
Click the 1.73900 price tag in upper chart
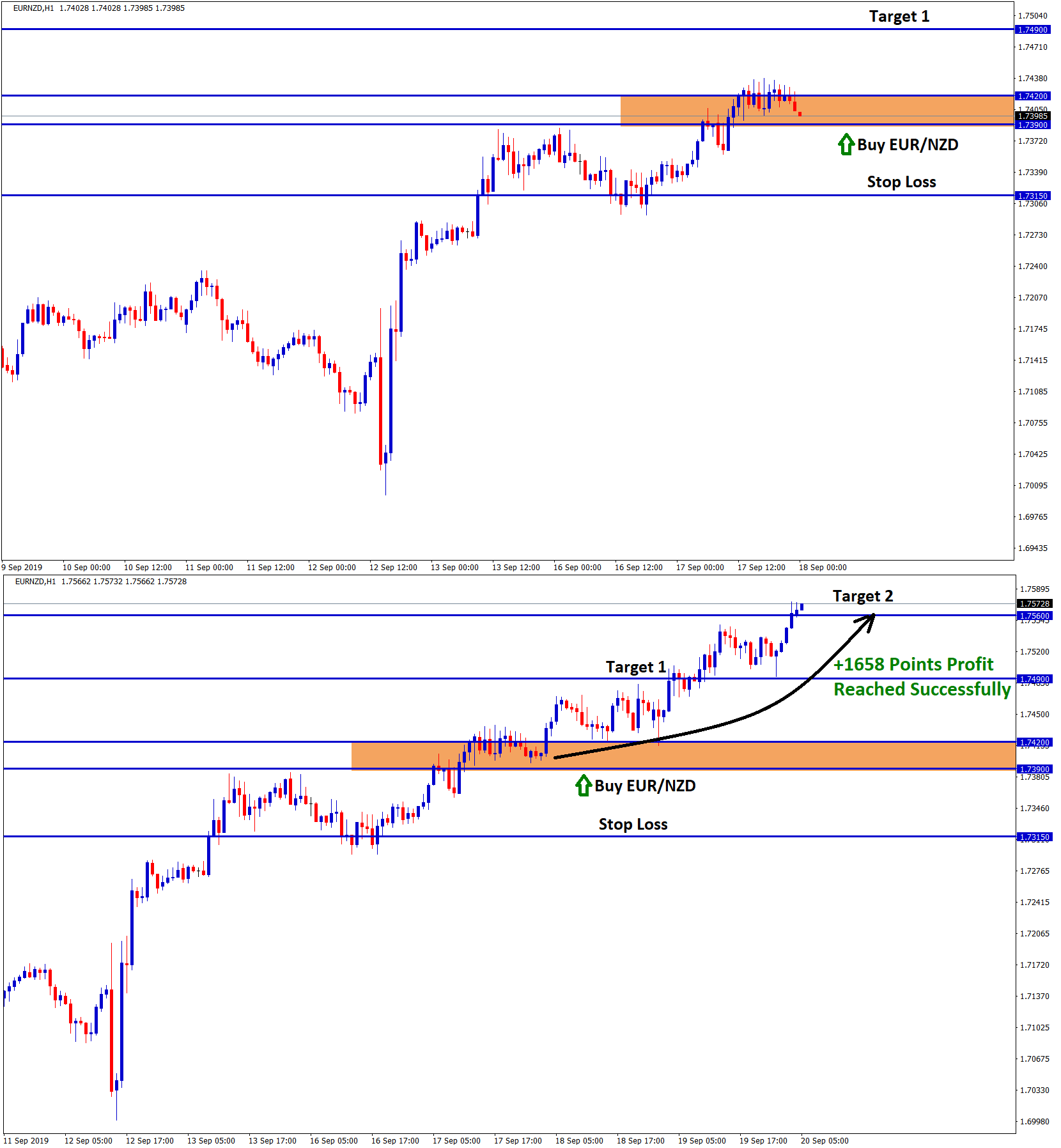1032,125
